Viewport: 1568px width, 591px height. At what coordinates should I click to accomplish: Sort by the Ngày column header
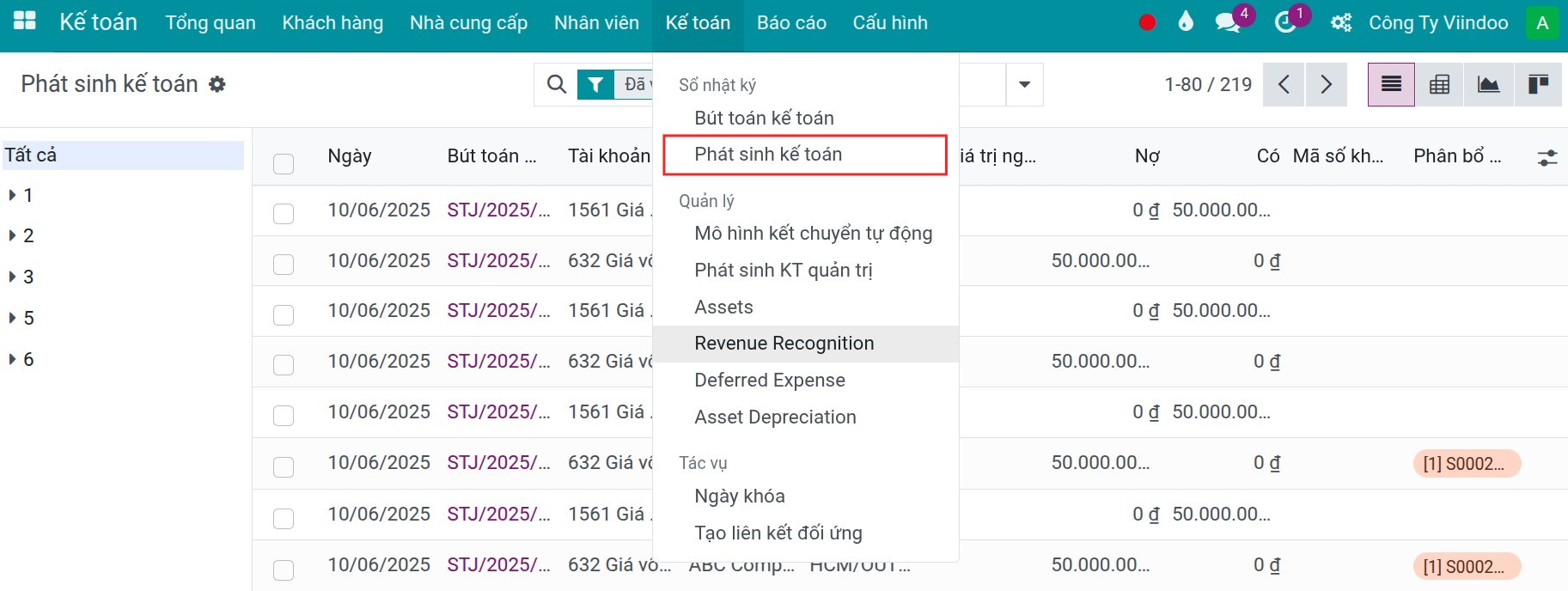pyautogui.click(x=350, y=155)
